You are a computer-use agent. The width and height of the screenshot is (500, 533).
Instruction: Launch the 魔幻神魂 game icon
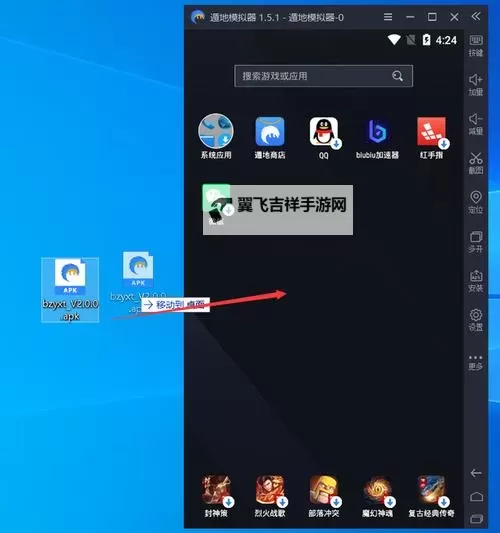click(378, 490)
